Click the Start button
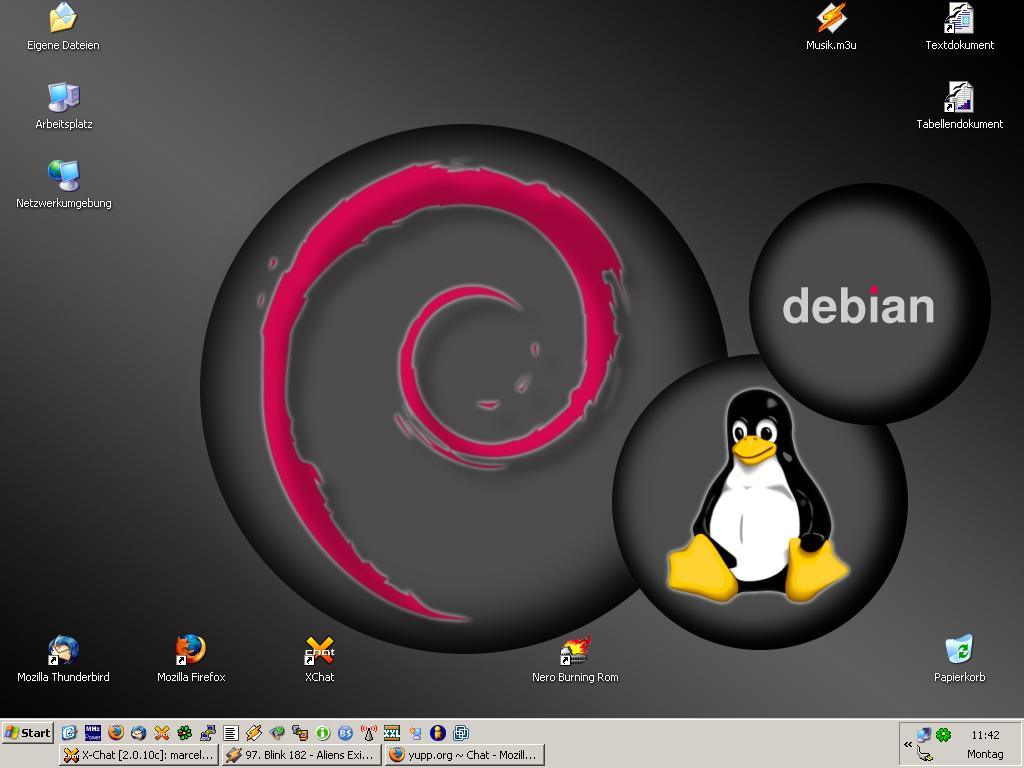 point(27,733)
